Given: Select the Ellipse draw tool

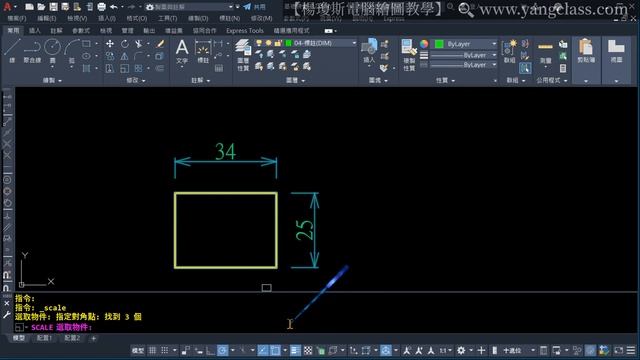Looking at the screenshot, I should (x=87, y=56).
